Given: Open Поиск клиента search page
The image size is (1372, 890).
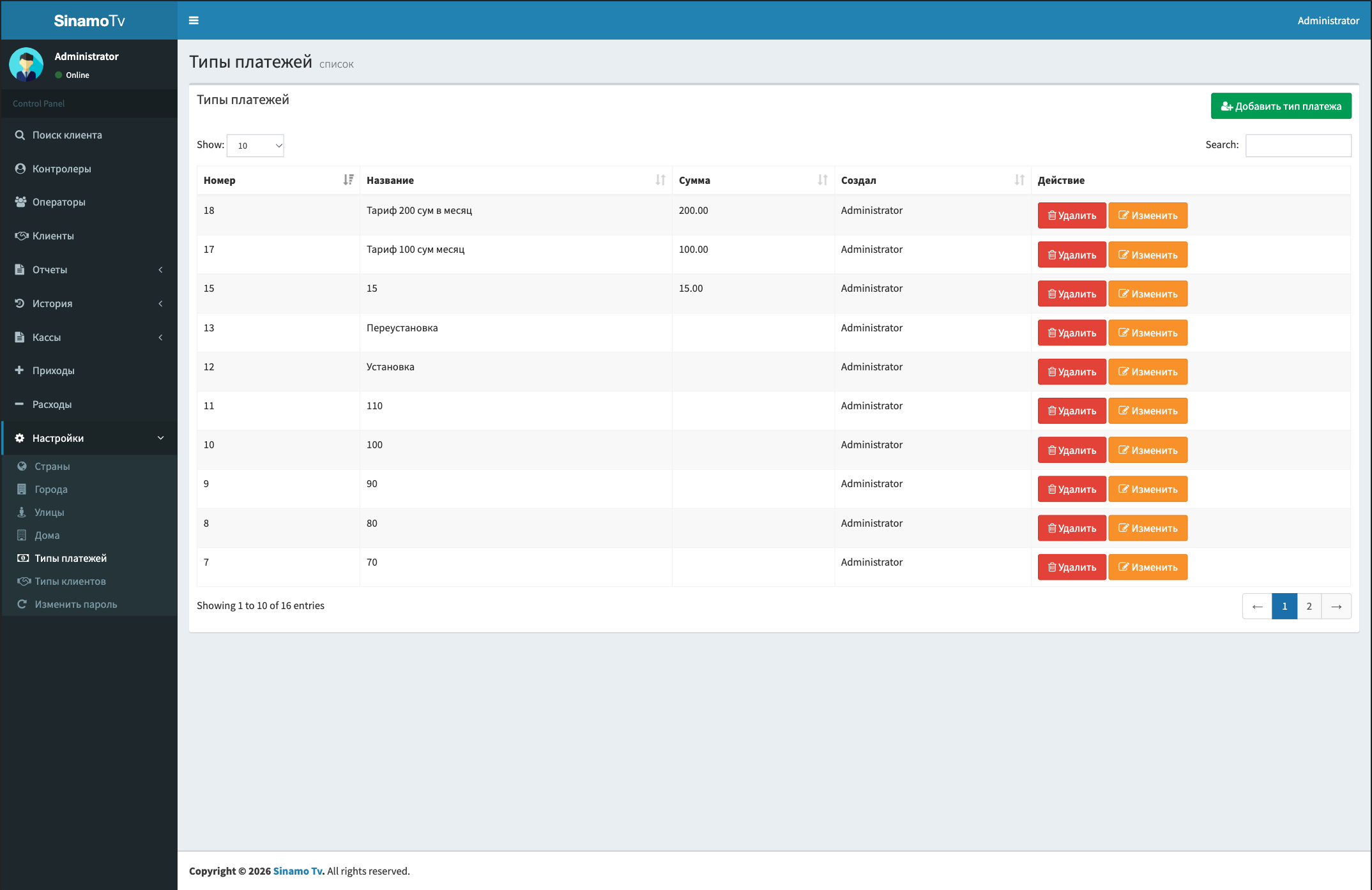Looking at the screenshot, I should click(89, 135).
